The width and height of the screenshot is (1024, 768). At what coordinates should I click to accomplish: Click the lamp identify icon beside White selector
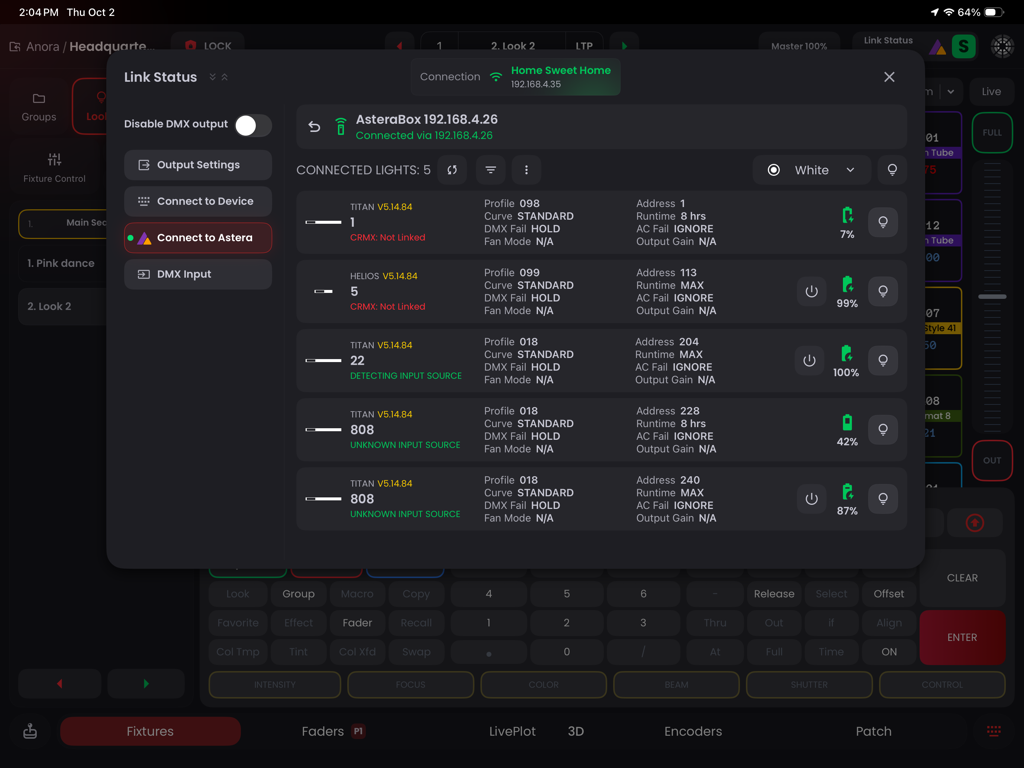pyautogui.click(x=892, y=170)
